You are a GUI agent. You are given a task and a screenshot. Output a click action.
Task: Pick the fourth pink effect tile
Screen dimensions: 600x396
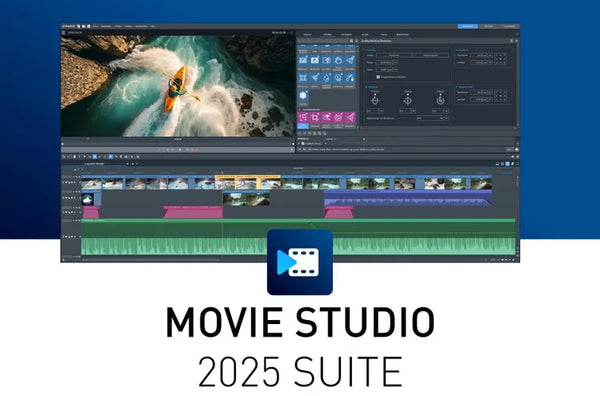coord(338,117)
